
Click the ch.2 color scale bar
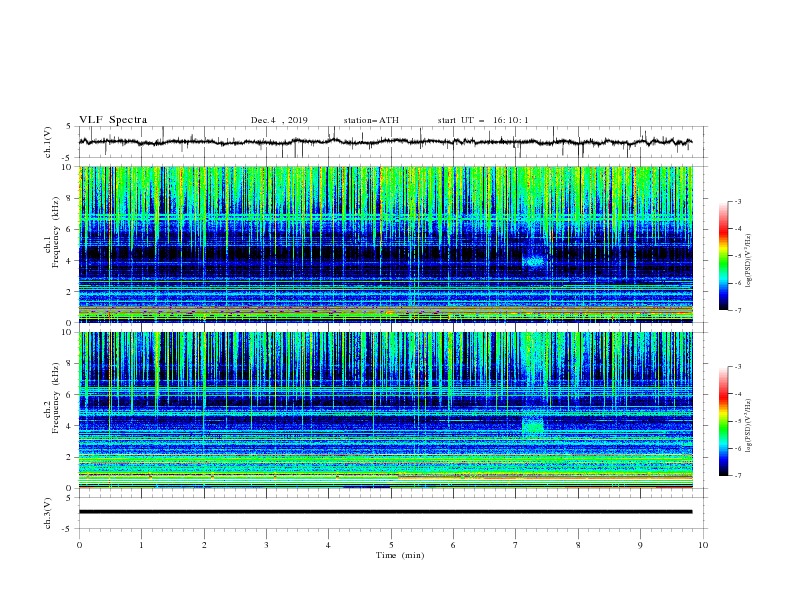coord(723,421)
